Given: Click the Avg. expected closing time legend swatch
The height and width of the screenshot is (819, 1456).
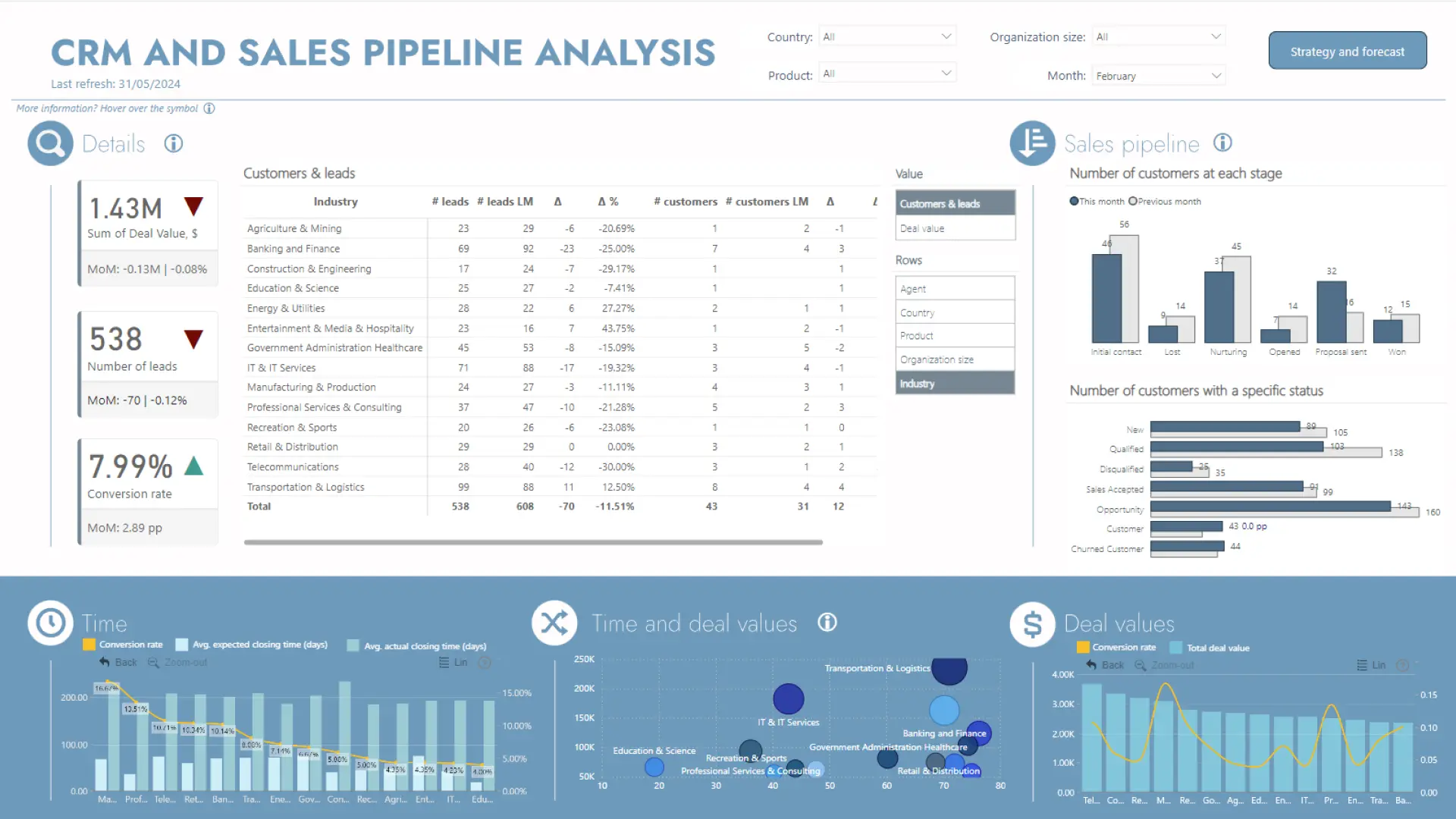Looking at the screenshot, I should coord(182,645).
